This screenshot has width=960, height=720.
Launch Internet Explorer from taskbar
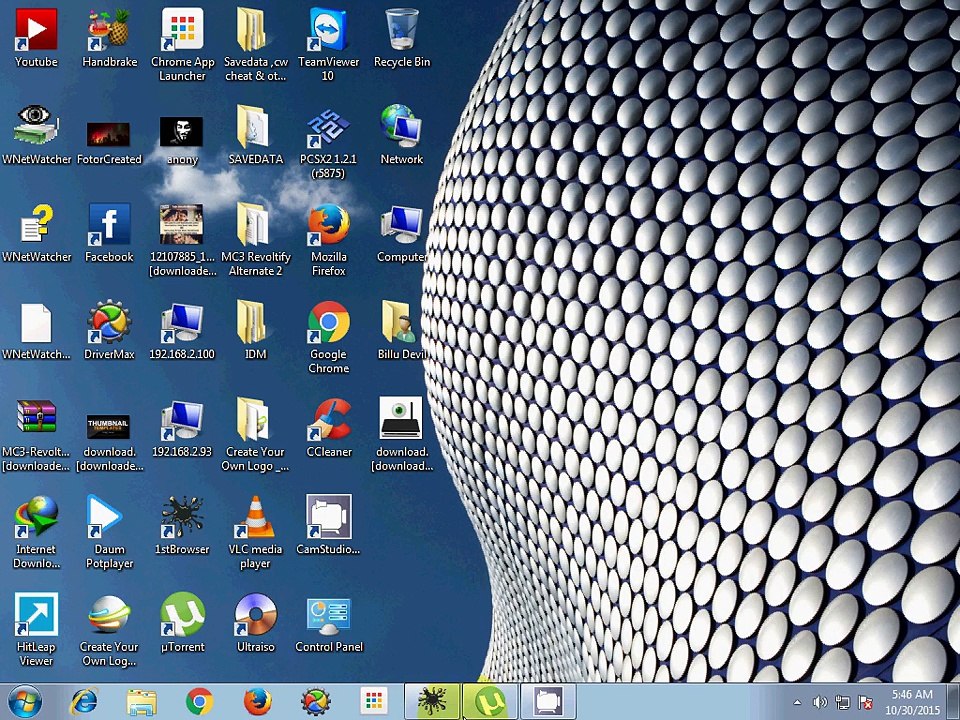(x=84, y=702)
